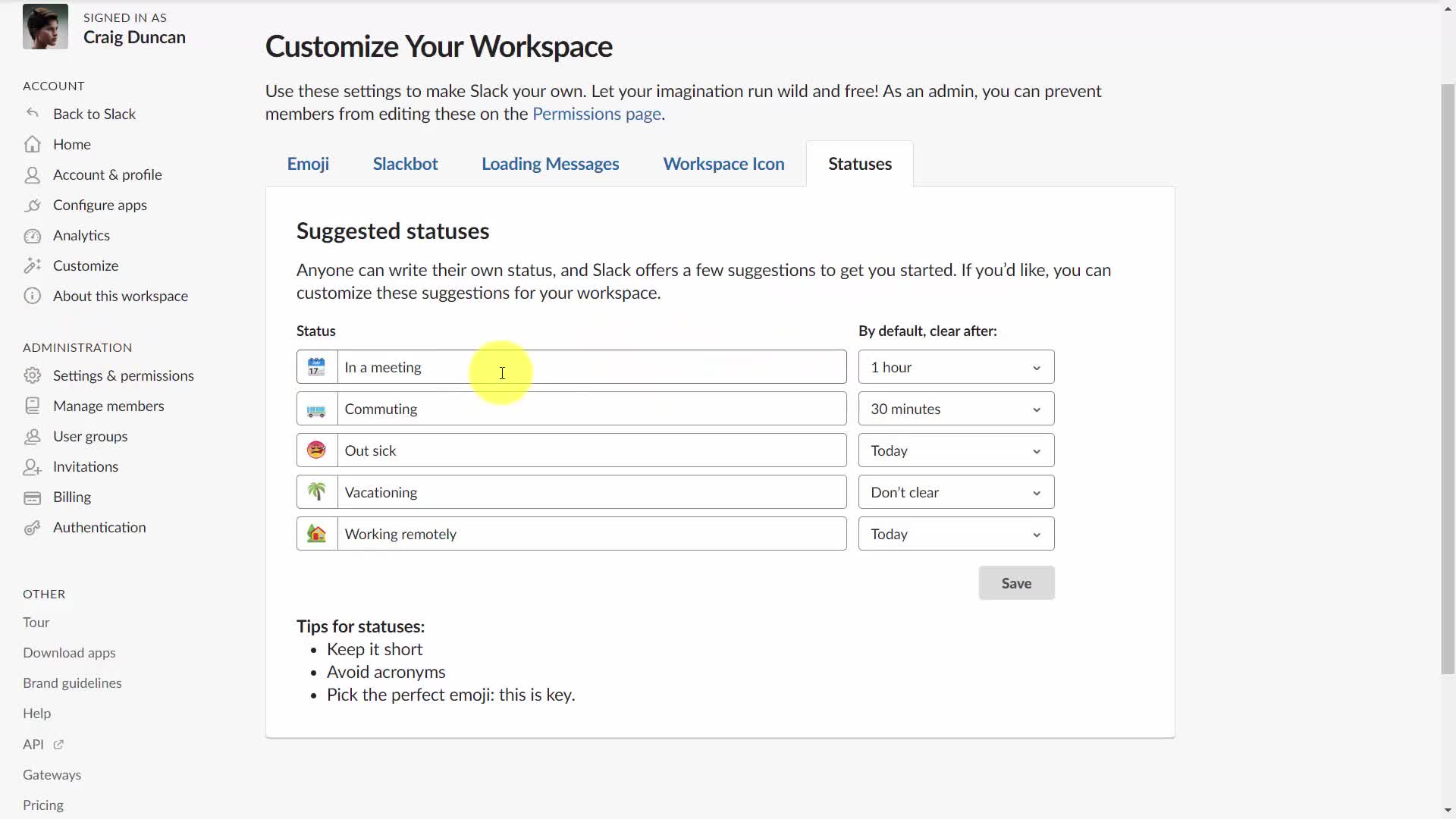Go Back to Slack

(94, 114)
